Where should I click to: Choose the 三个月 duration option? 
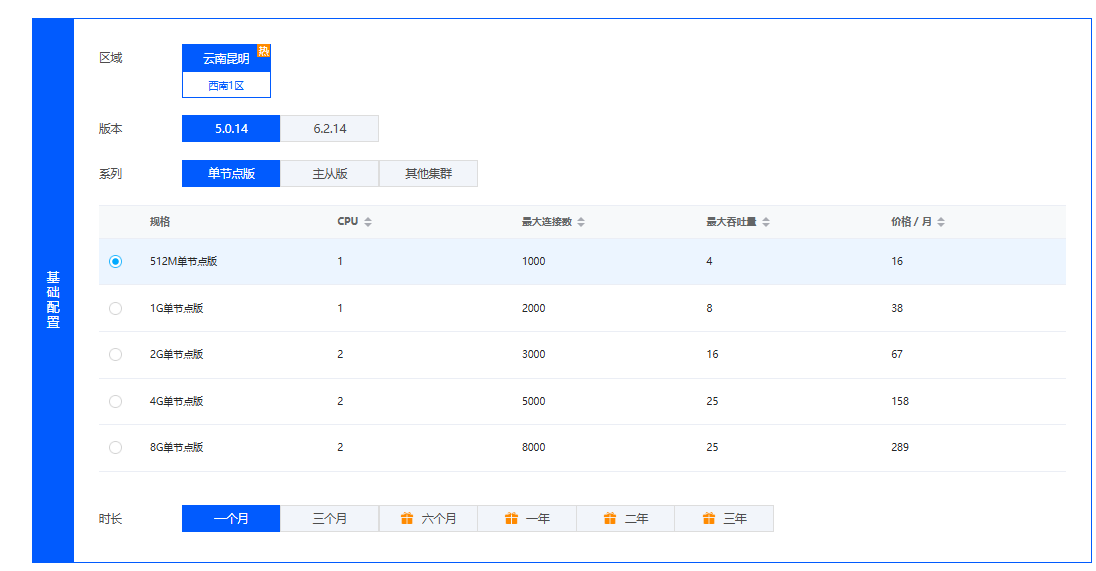329,518
